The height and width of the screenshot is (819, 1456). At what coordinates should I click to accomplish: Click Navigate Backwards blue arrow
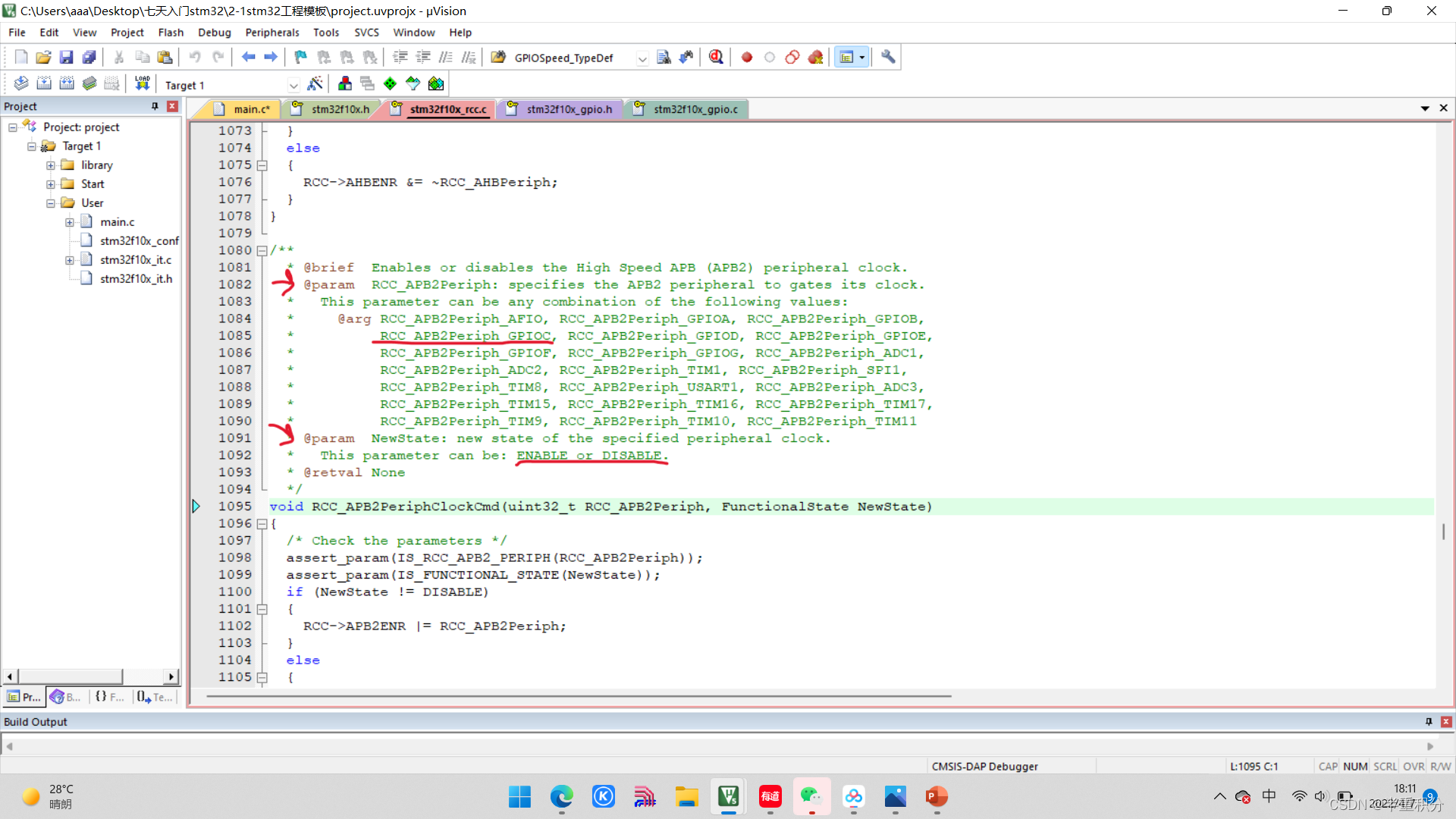coord(248,58)
